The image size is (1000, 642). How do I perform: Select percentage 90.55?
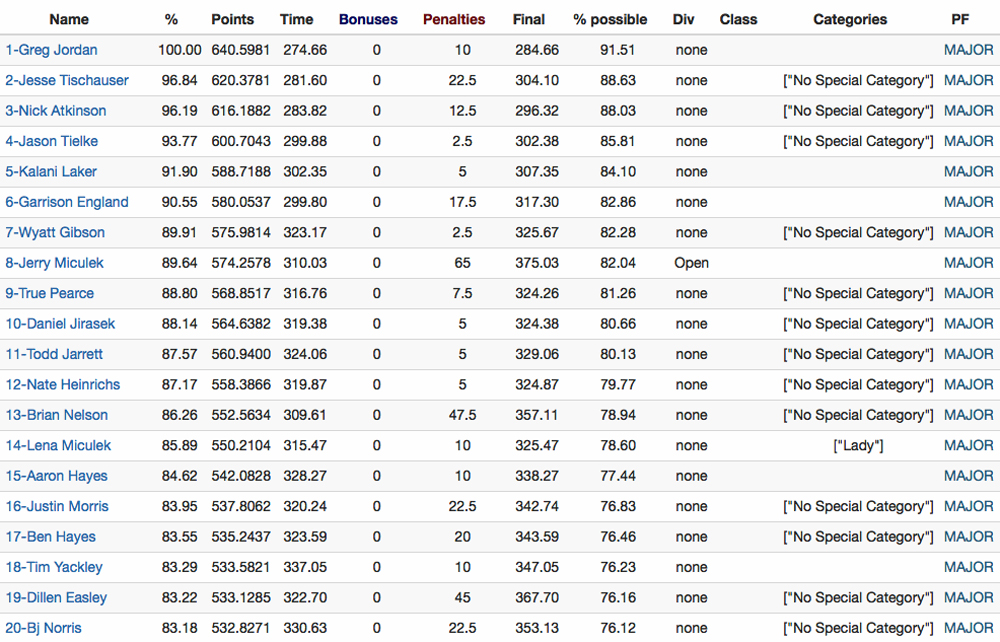[179, 202]
